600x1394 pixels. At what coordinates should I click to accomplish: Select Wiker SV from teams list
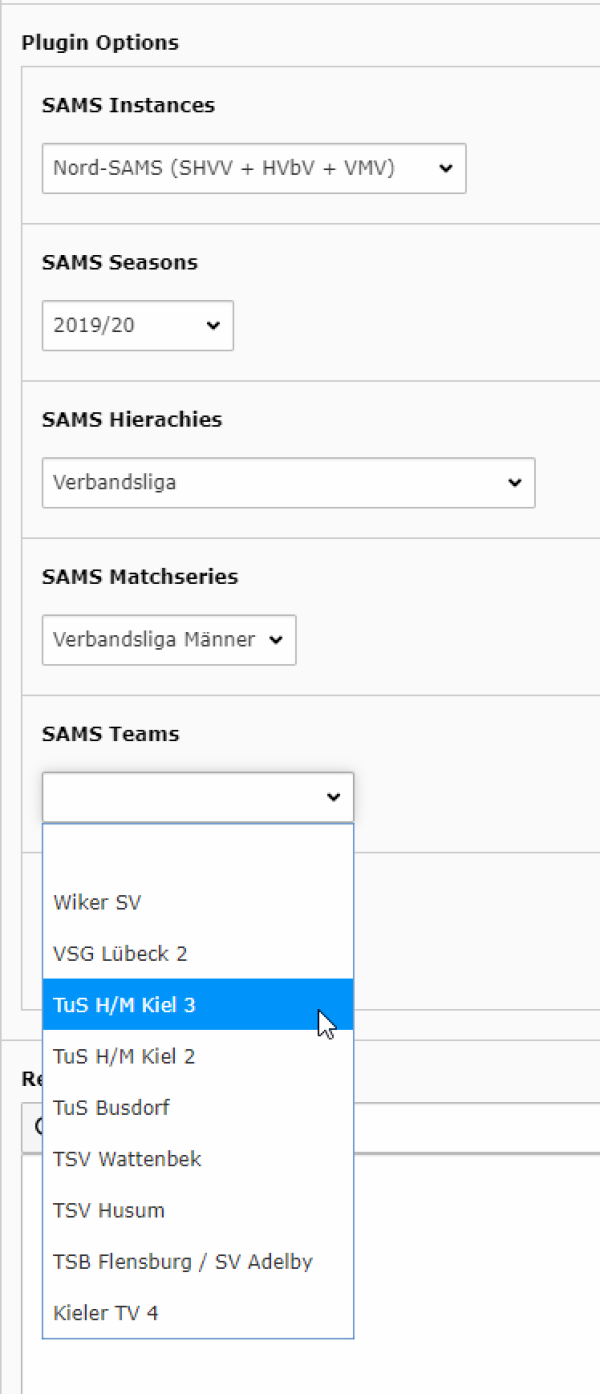[x=198, y=903]
